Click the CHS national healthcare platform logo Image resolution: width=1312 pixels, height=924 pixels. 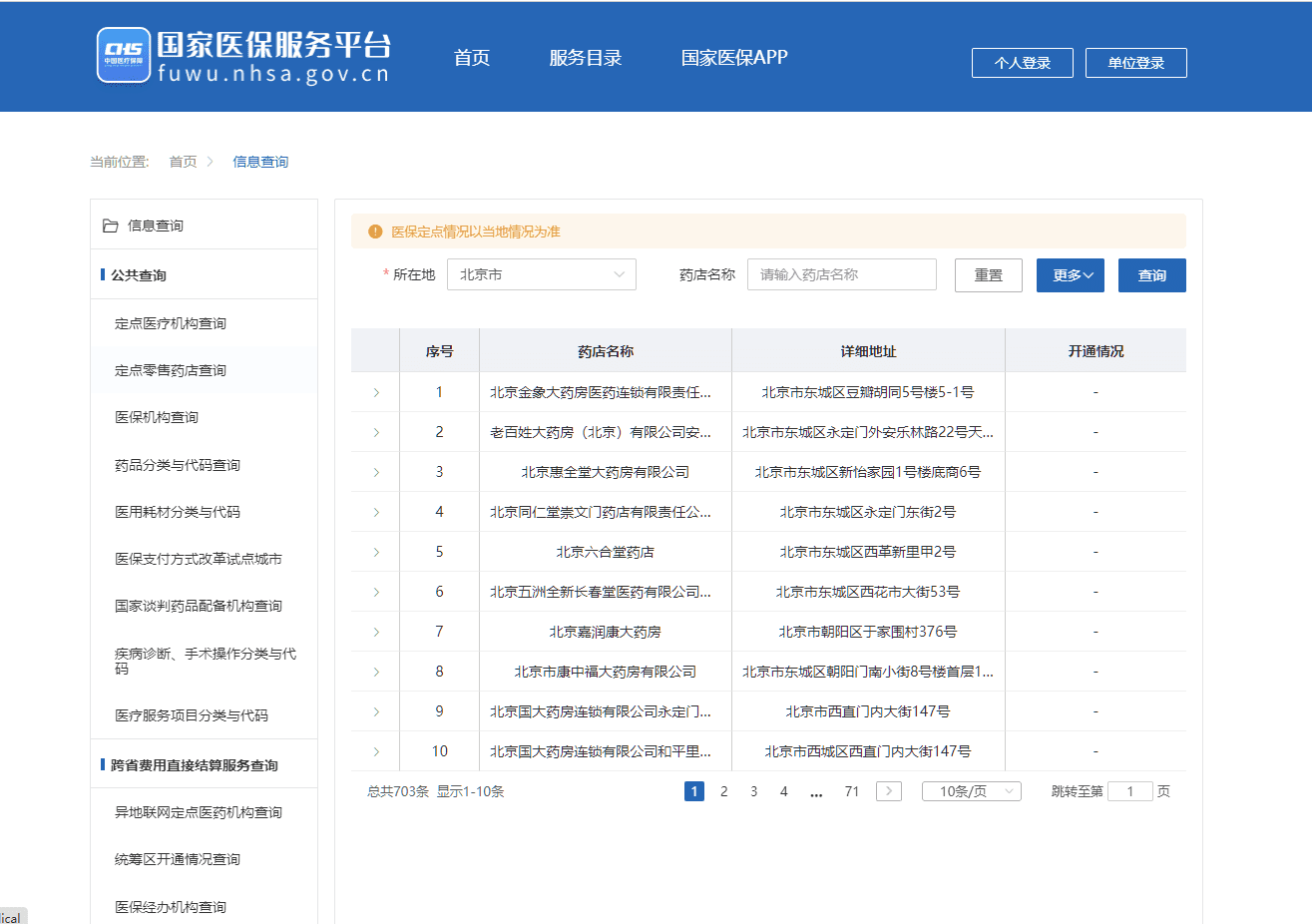pos(243,56)
